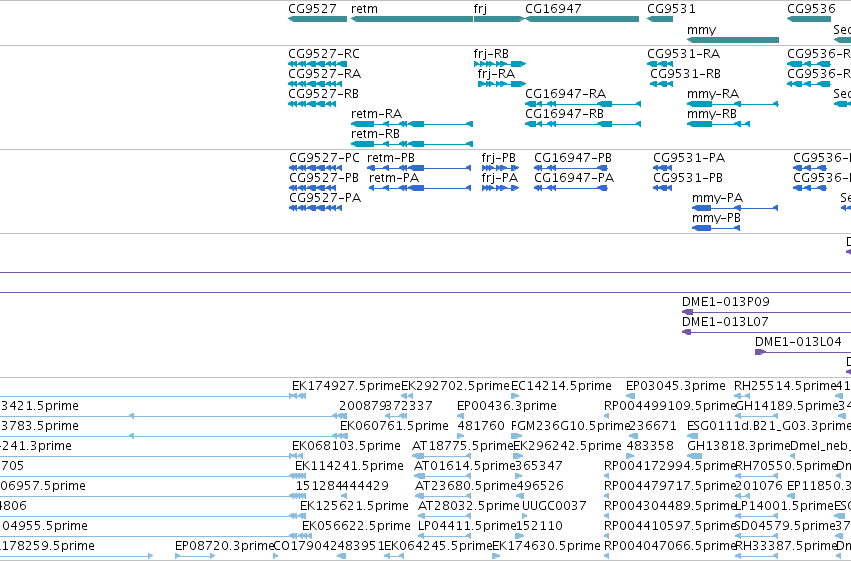The height and width of the screenshot is (561, 851).
Task: Click EST FGM236G10.5prime
Action: click(570, 426)
